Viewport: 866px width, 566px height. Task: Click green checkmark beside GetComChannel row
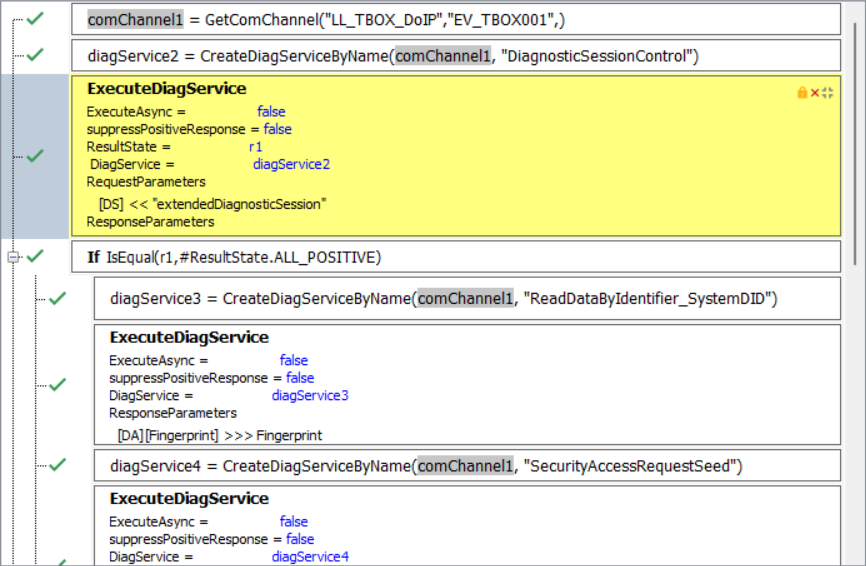36,19
